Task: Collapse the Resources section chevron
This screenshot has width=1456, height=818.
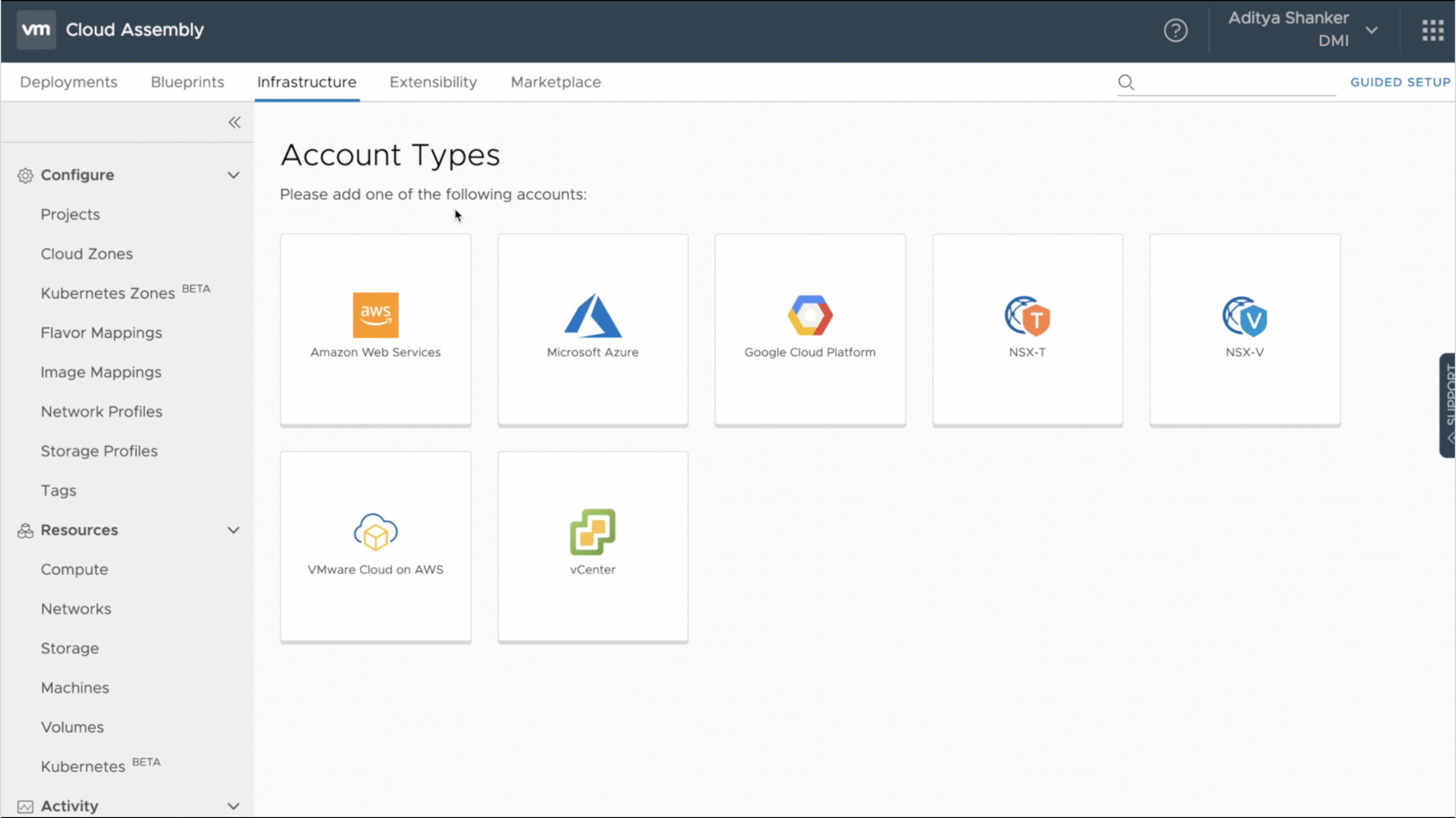Action: 233,530
